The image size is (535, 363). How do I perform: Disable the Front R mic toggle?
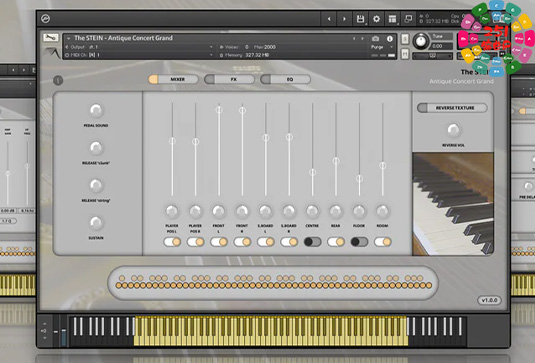pos(242,242)
